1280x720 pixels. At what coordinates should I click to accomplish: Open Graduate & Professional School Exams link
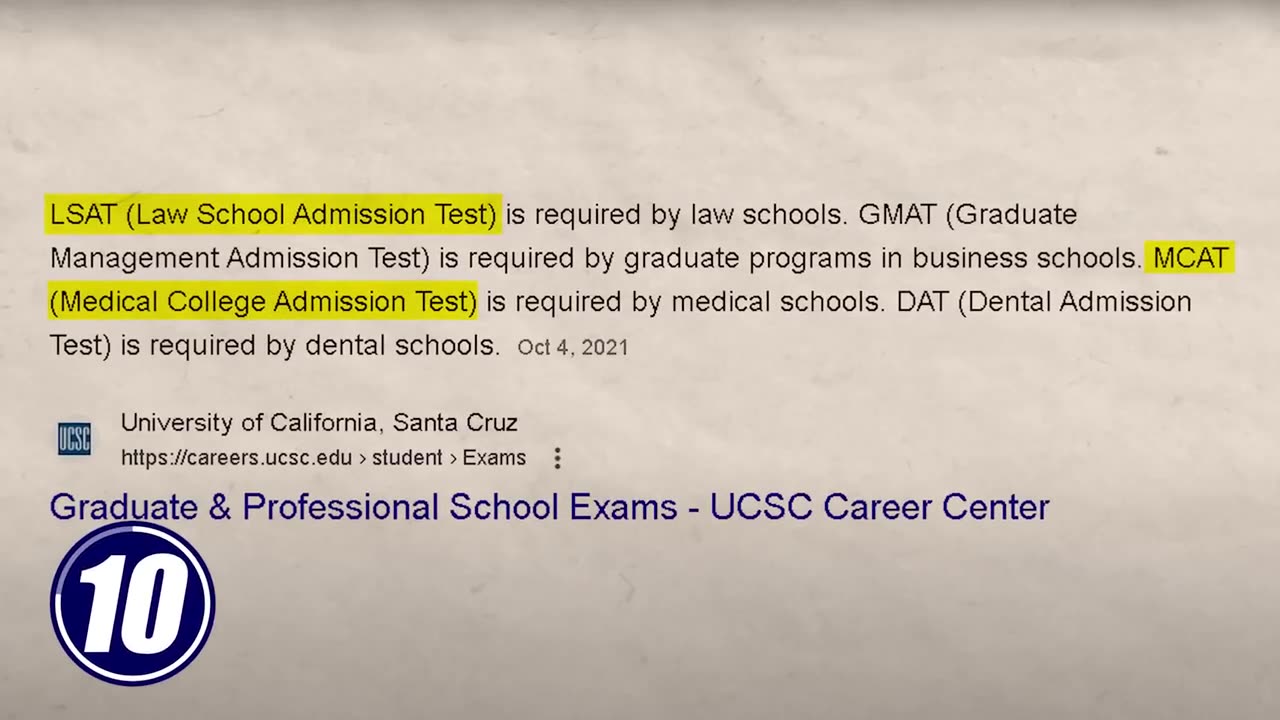(x=549, y=507)
